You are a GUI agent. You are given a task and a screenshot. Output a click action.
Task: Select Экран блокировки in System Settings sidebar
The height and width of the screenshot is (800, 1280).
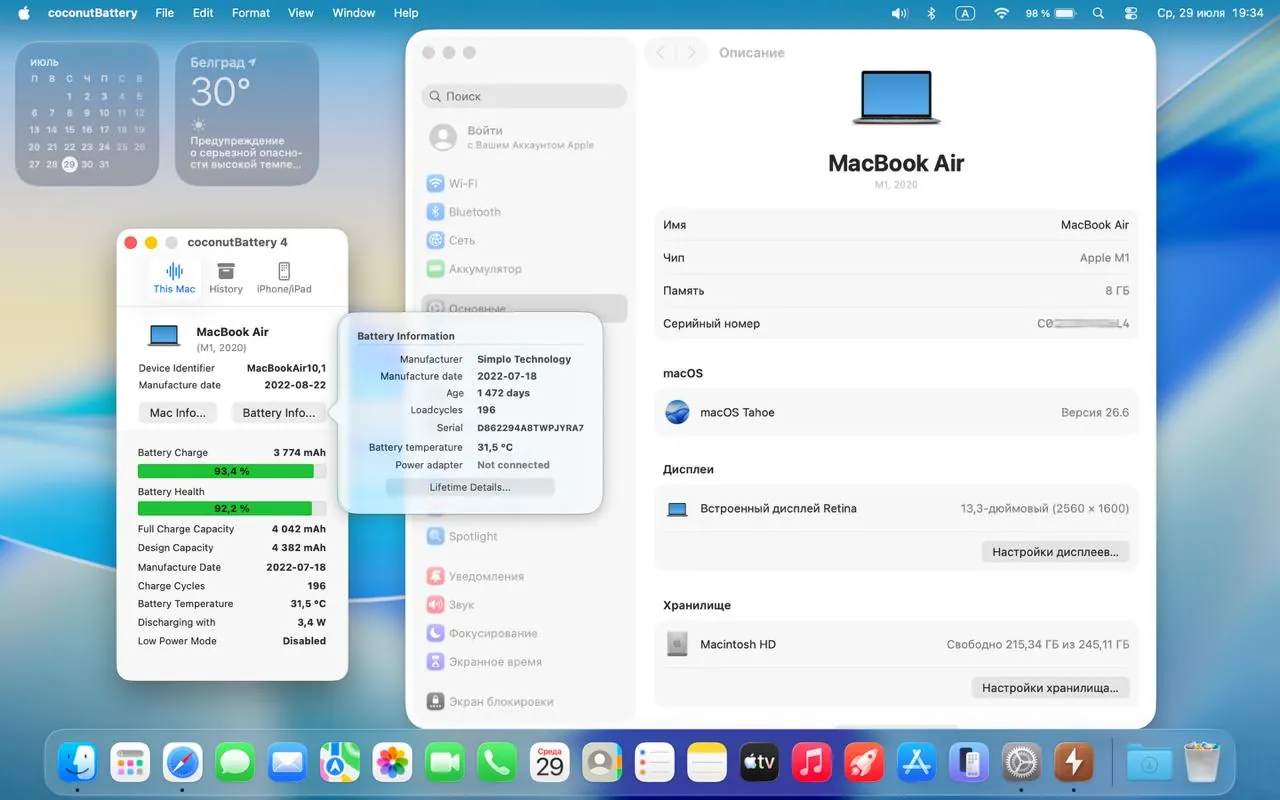tap(525, 701)
